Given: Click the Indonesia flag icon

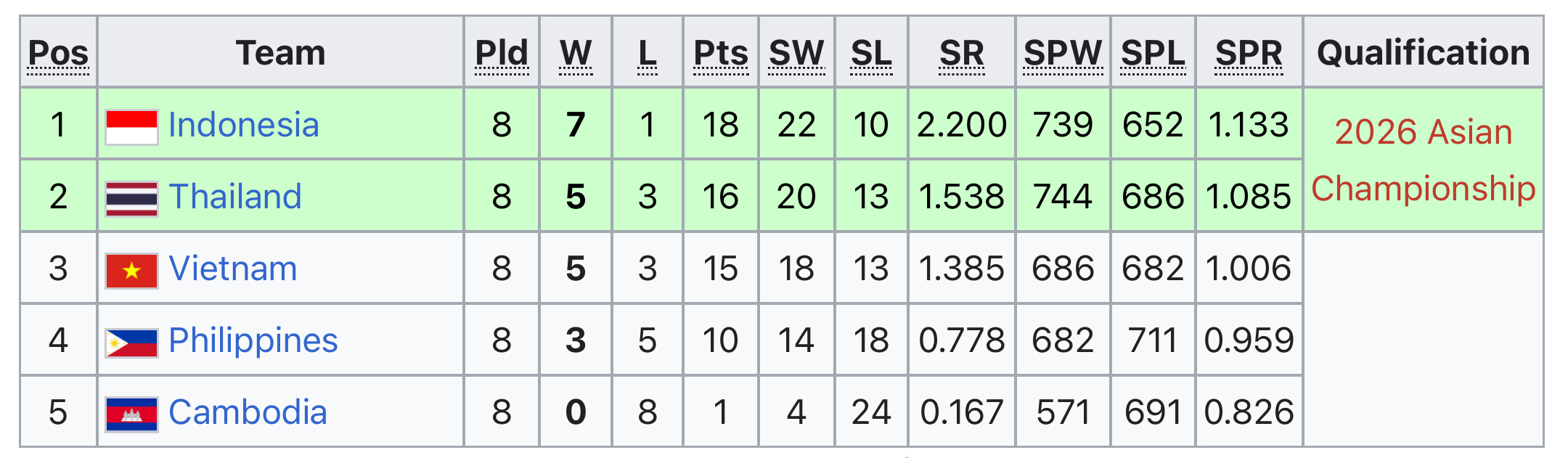Looking at the screenshot, I should (x=131, y=127).
